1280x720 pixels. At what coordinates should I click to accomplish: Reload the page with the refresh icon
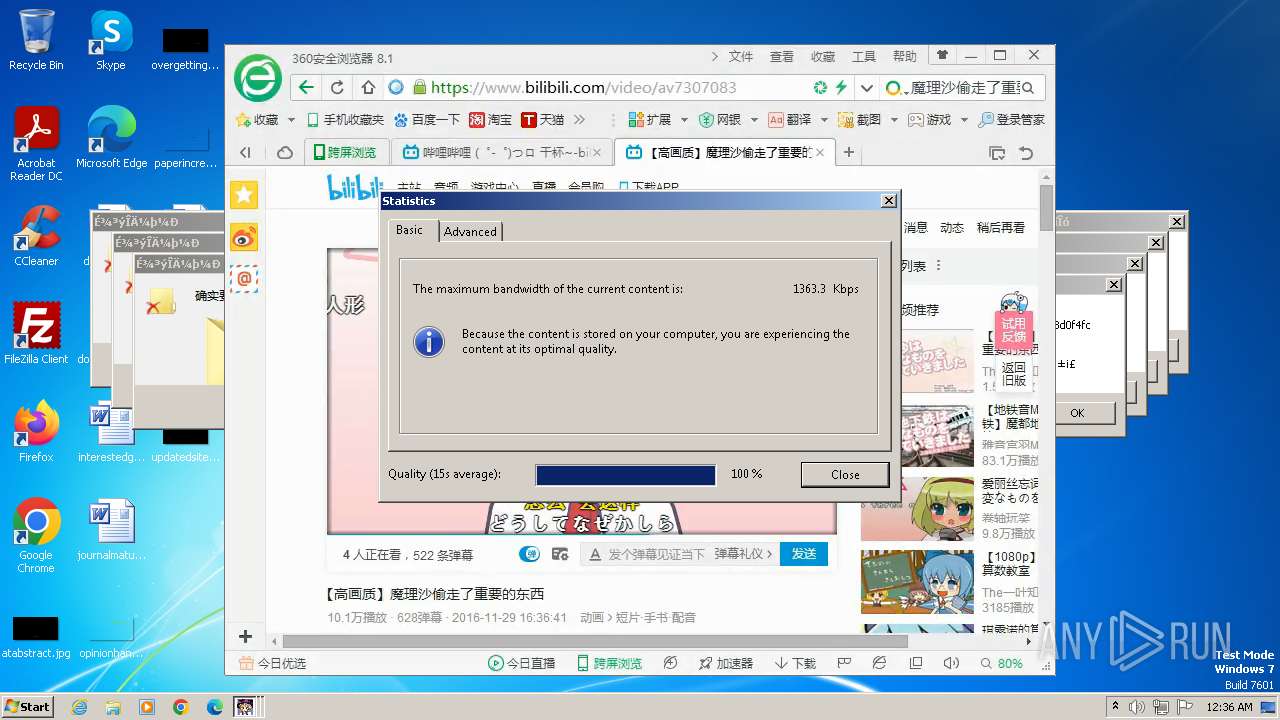tap(337, 87)
